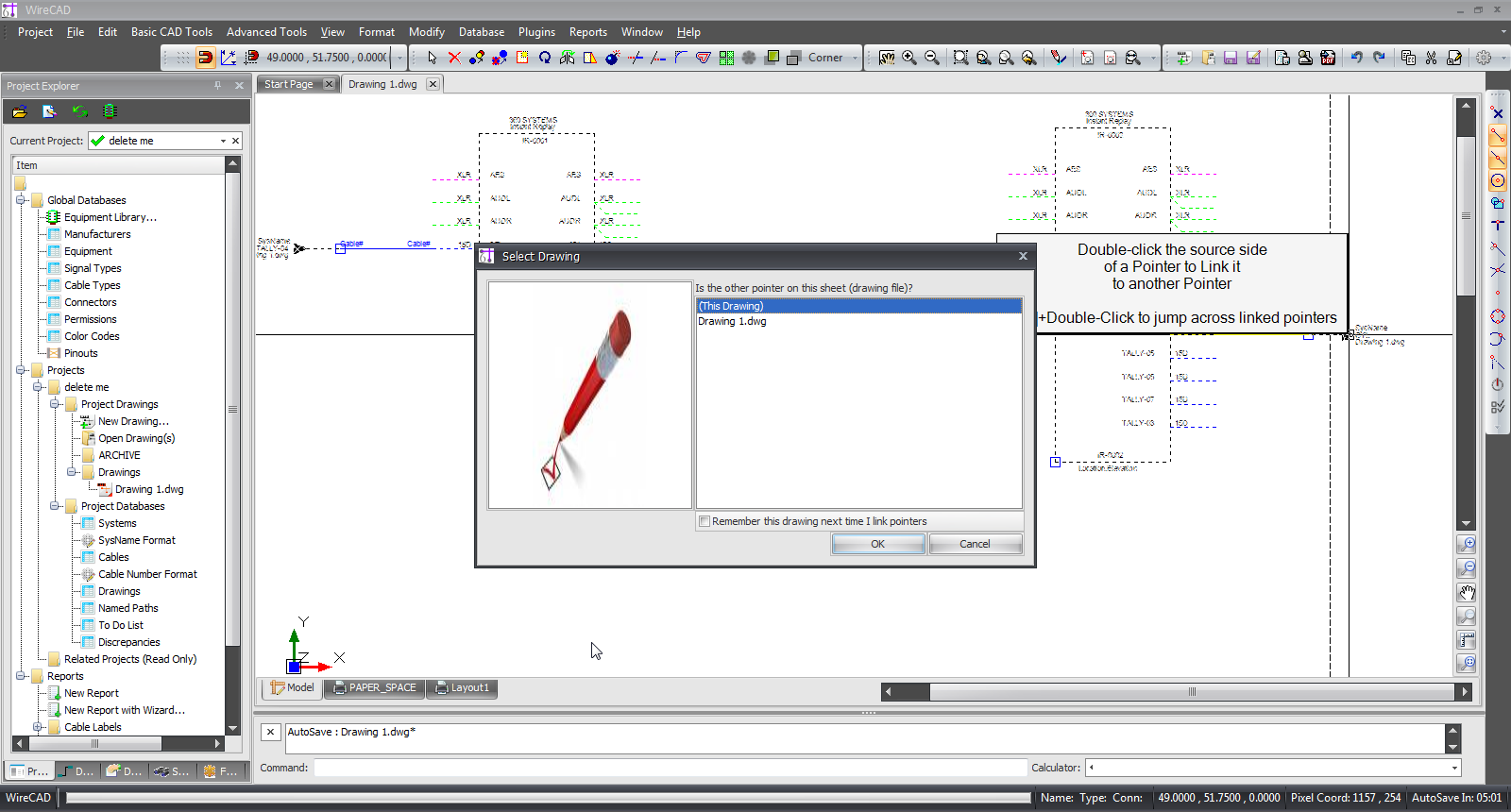Click the drawing horizontal scrollbar thumb

point(1193,691)
